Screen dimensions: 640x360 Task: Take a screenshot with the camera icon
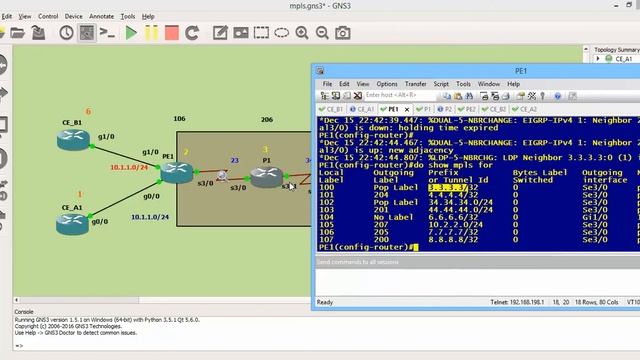[x=343, y=33]
